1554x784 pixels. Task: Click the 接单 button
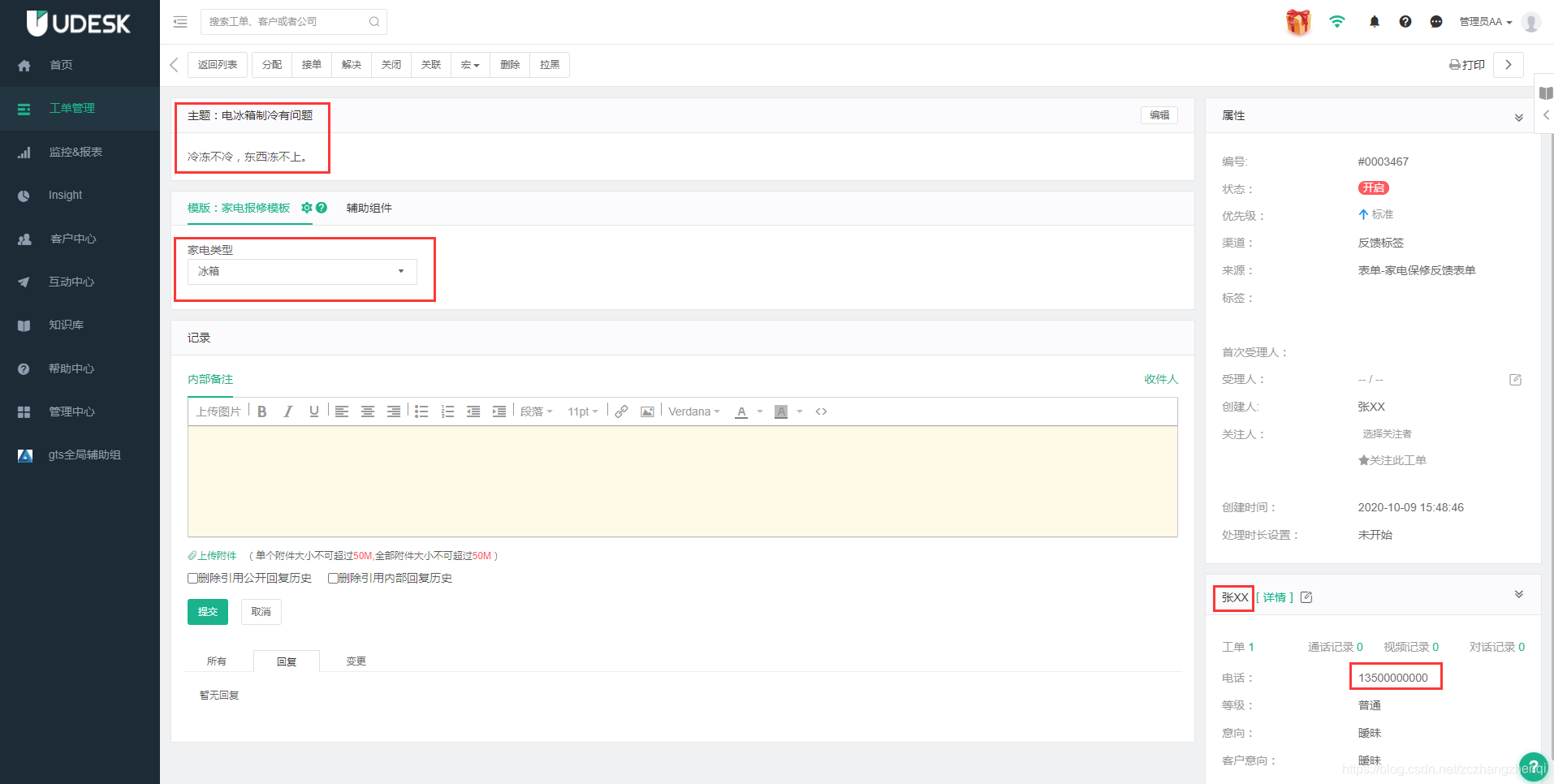(312, 65)
